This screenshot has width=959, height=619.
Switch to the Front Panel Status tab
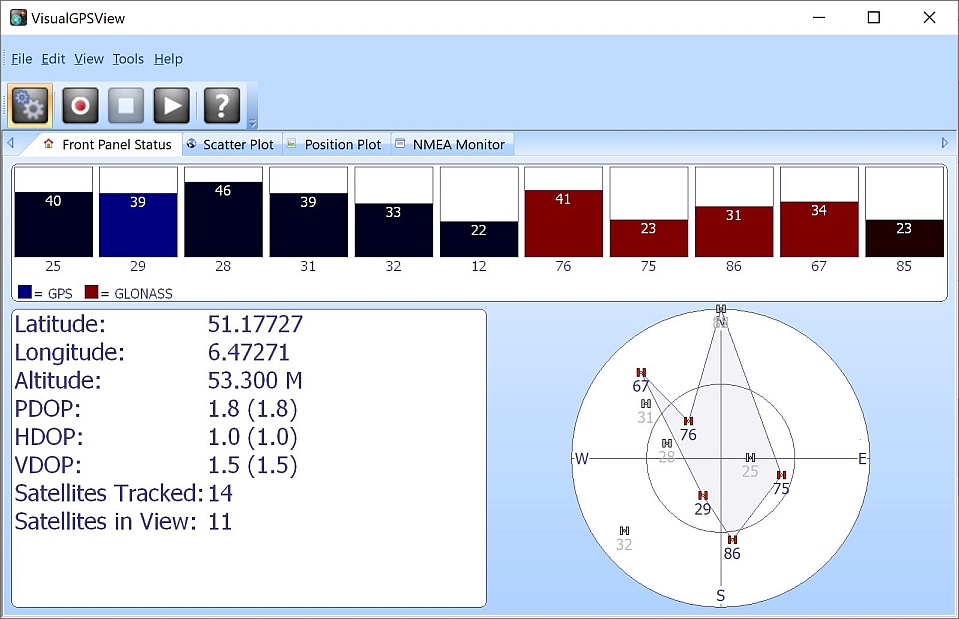(109, 144)
